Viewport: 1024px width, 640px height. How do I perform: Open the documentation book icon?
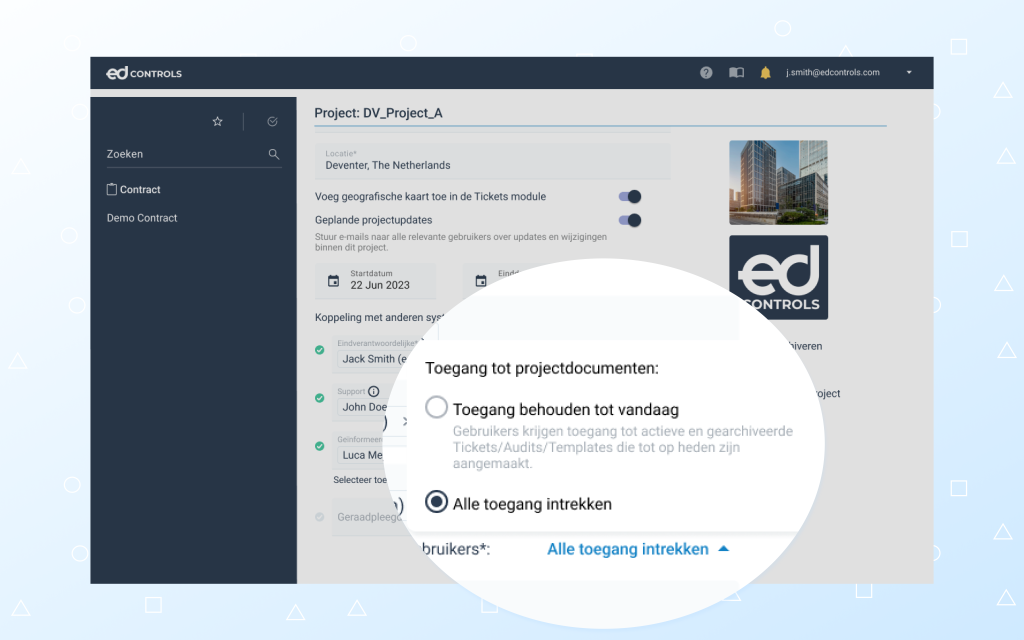(736, 73)
